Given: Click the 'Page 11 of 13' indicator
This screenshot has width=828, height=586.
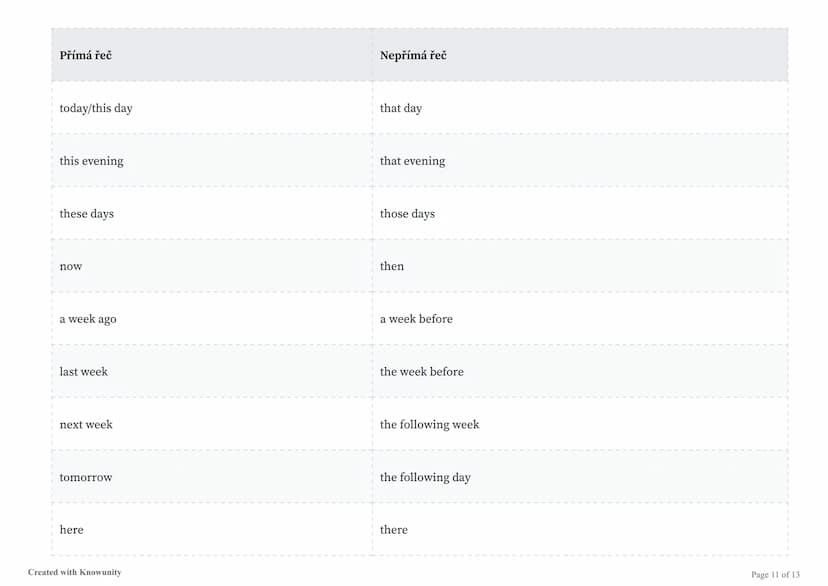Looking at the screenshot, I should coord(775,574).
